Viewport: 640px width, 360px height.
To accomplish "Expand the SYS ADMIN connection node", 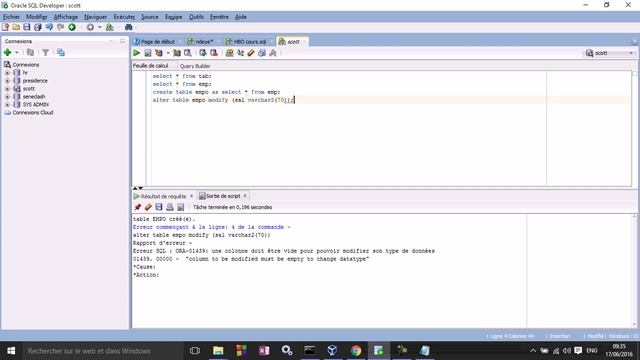I will (7, 104).
